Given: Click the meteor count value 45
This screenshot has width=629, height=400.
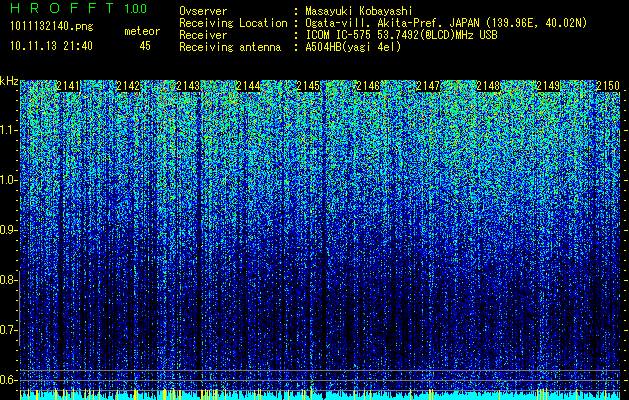Looking at the screenshot, I should tap(145, 46).
